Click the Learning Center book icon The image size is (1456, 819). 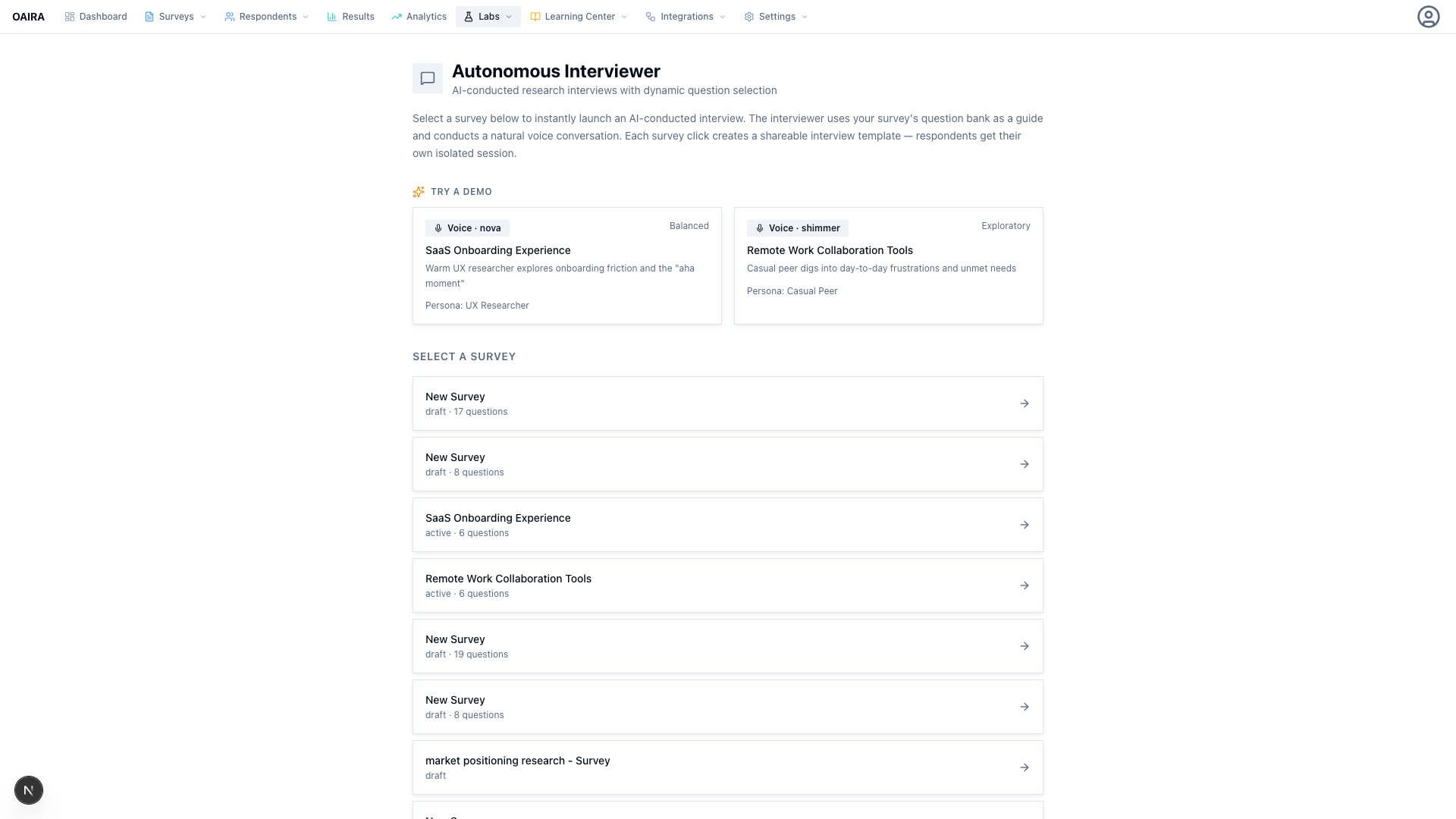535,17
